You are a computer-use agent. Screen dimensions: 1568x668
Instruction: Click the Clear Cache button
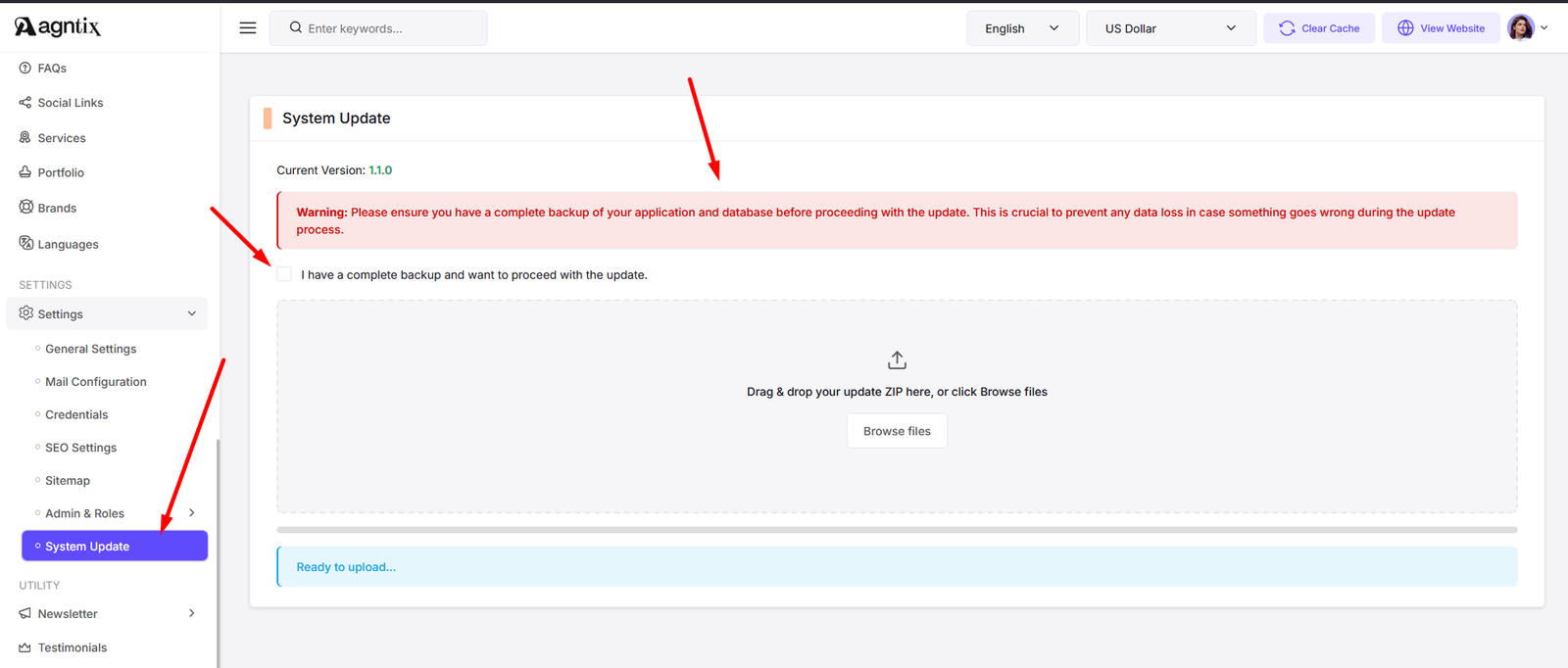pyautogui.click(x=1319, y=28)
